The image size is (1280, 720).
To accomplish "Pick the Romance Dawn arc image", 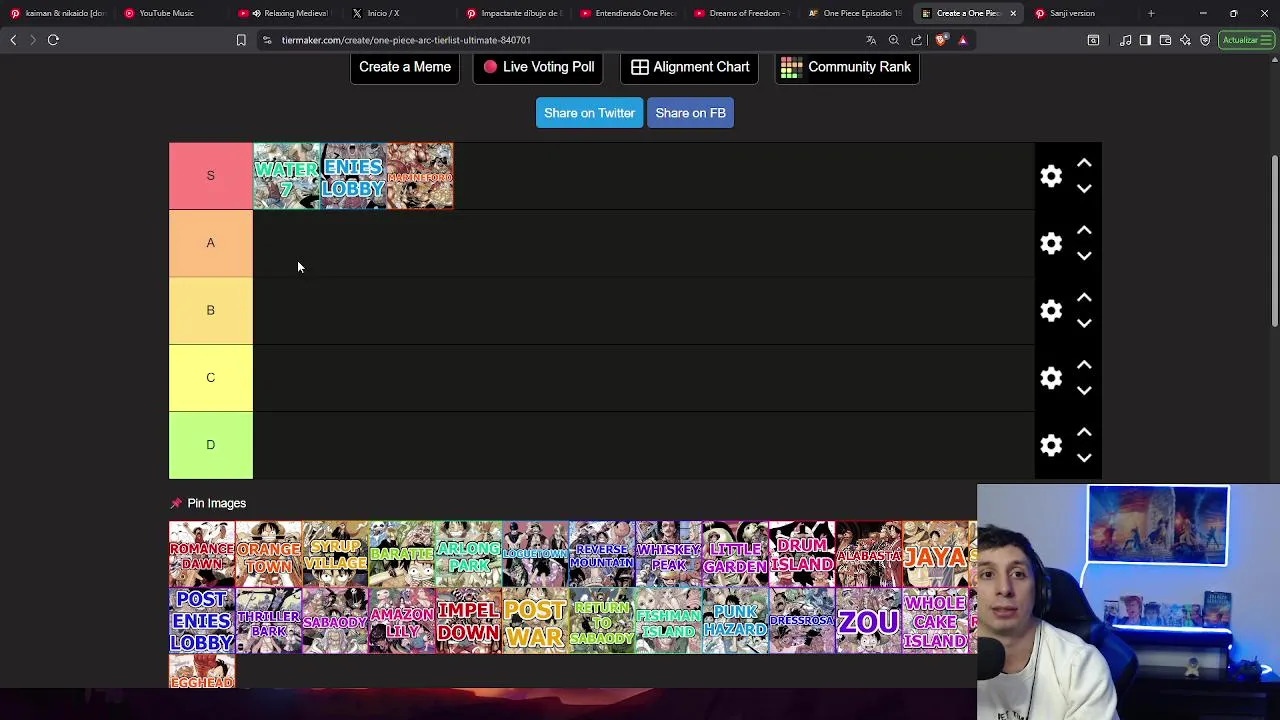I will coord(202,553).
